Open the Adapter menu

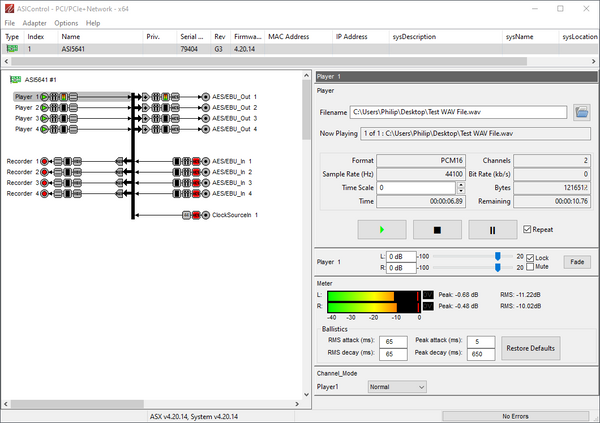(34, 22)
